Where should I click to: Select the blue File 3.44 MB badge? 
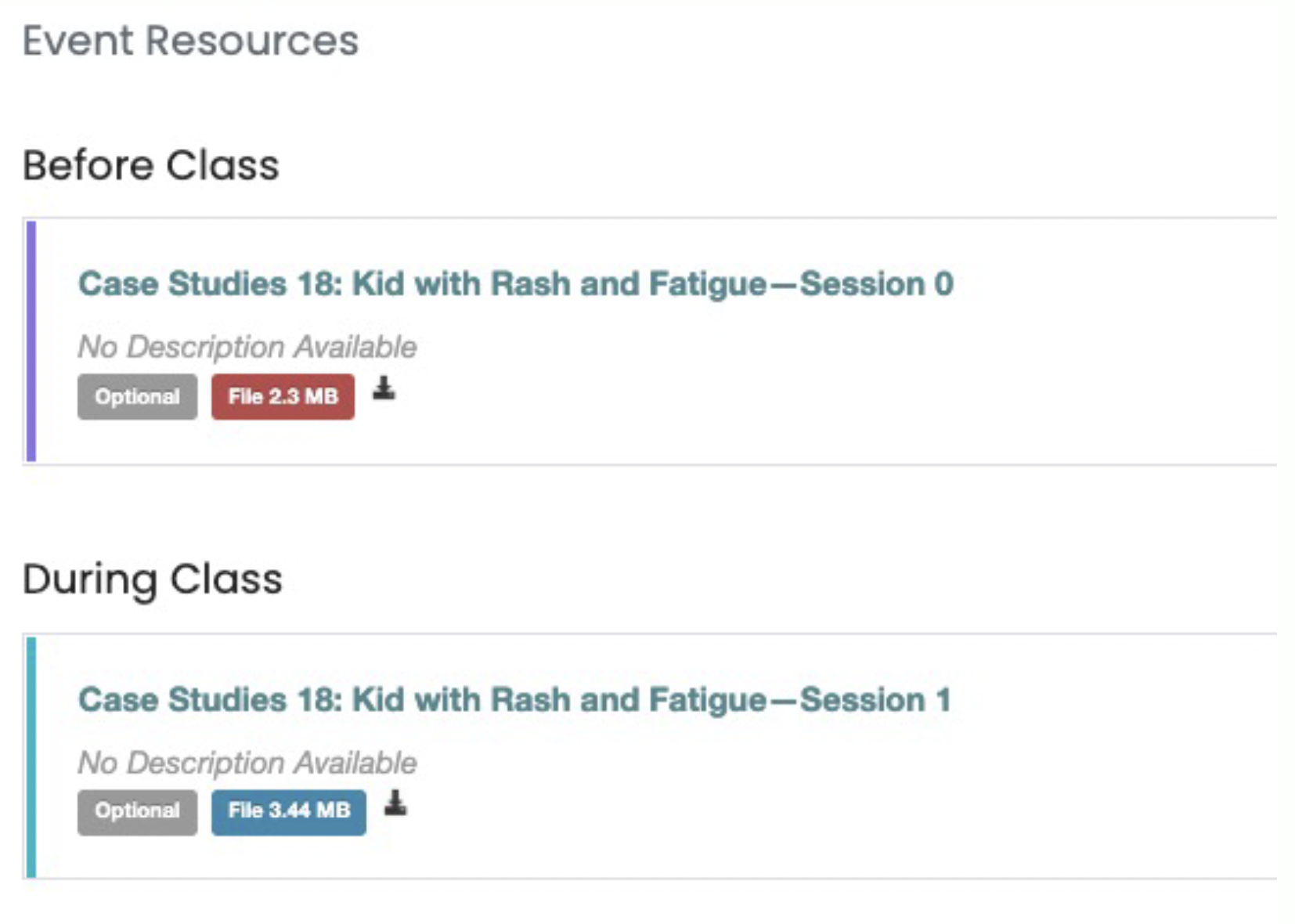(287, 811)
